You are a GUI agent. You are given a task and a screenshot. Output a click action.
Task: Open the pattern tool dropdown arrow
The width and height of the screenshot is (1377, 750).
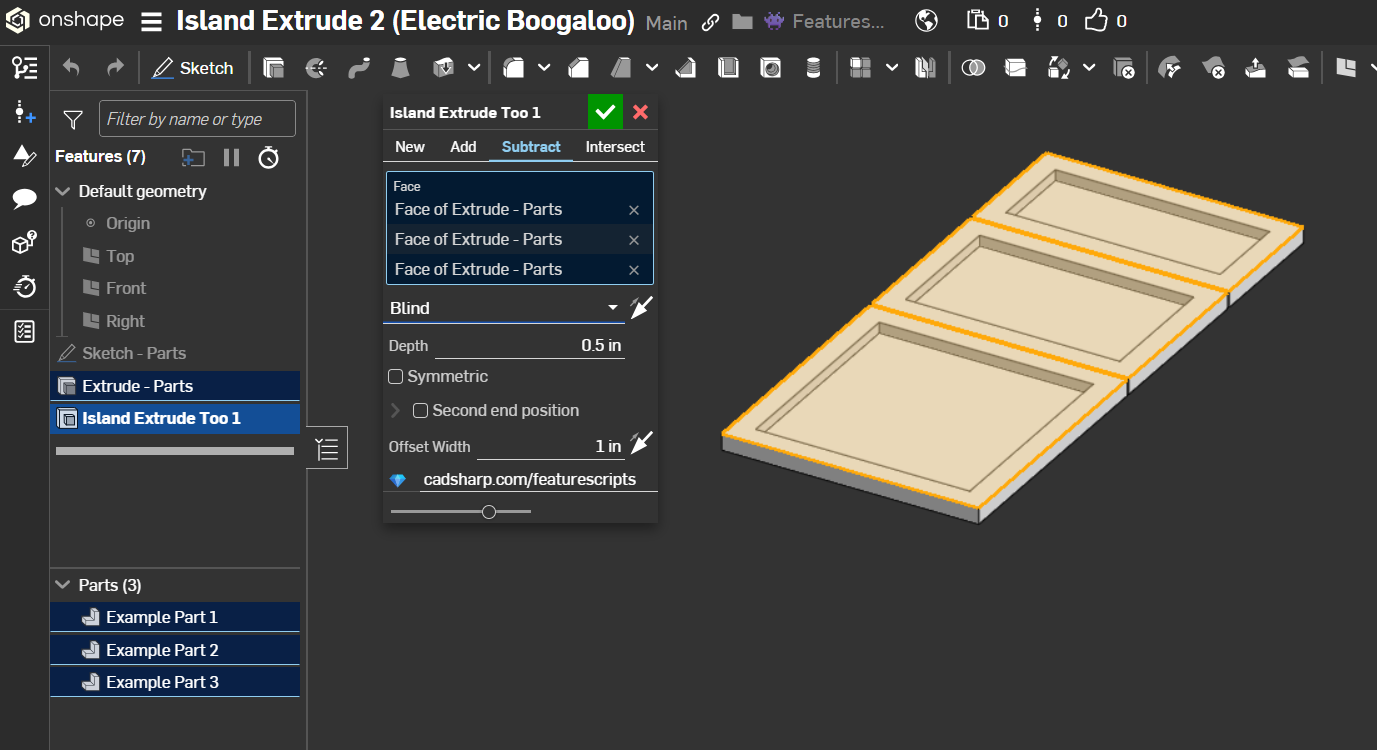point(891,68)
